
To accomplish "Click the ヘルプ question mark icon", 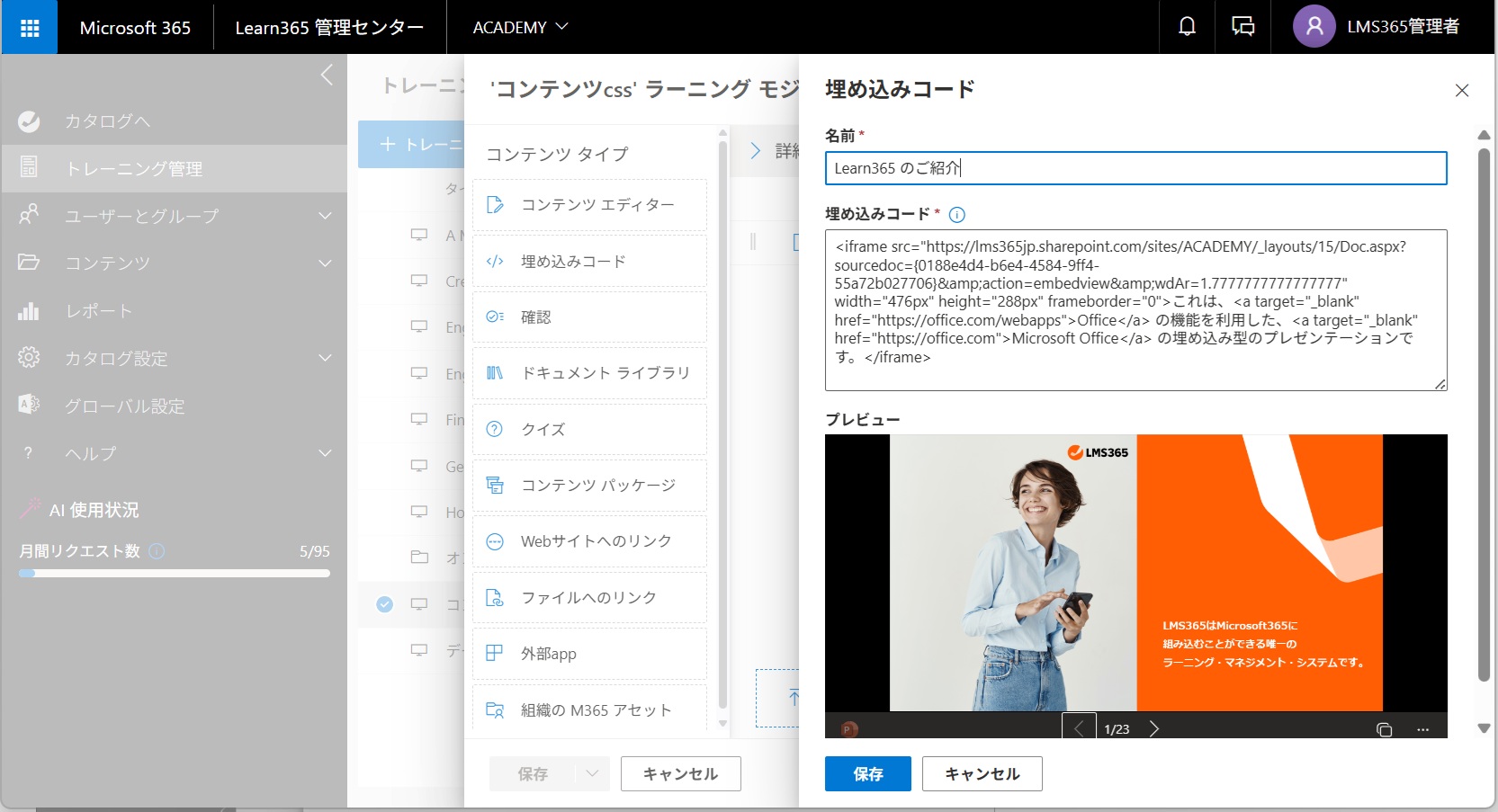I will (29, 453).
